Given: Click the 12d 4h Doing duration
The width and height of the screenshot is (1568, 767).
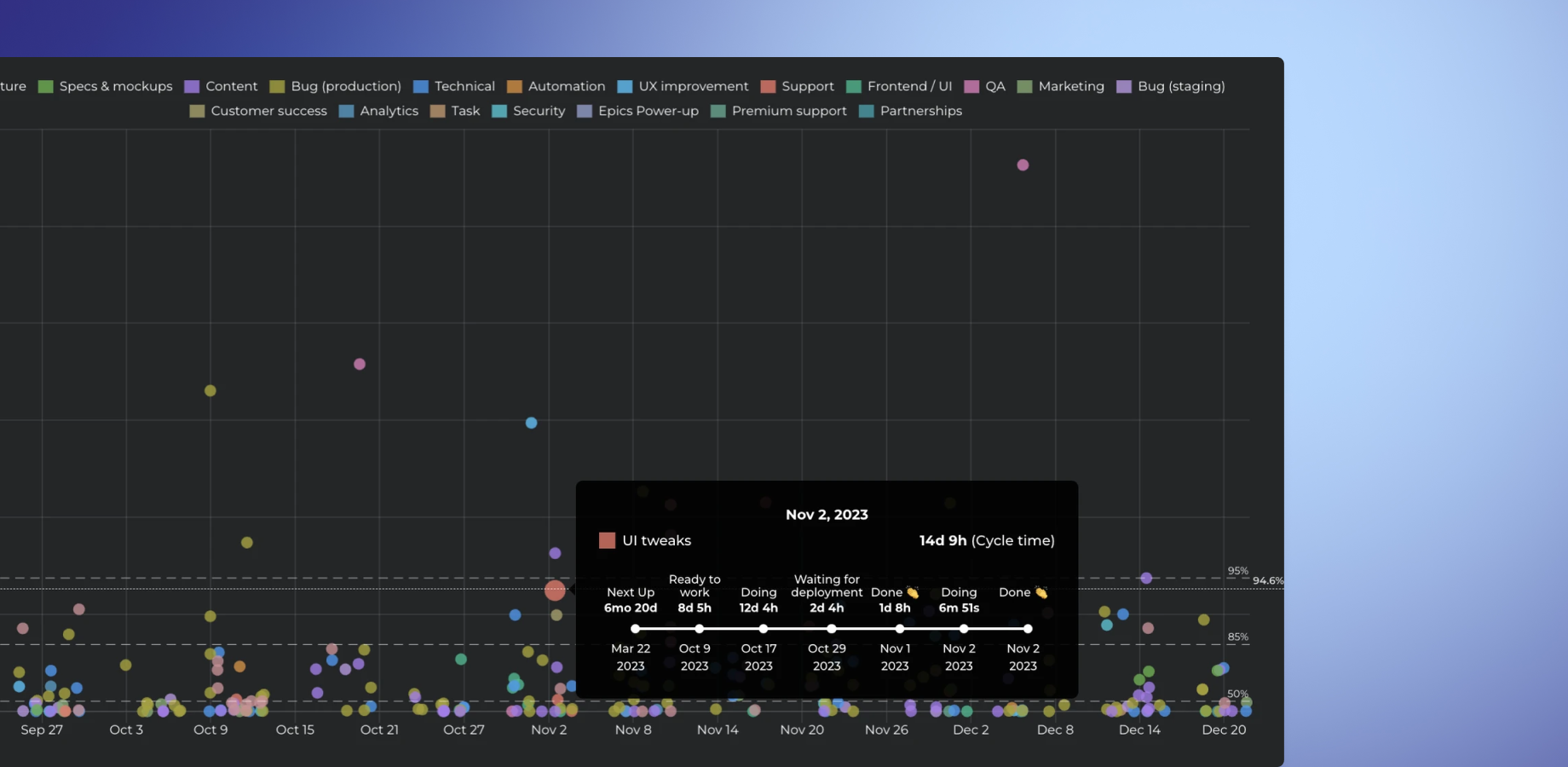Looking at the screenshot, I should point(758,608).
